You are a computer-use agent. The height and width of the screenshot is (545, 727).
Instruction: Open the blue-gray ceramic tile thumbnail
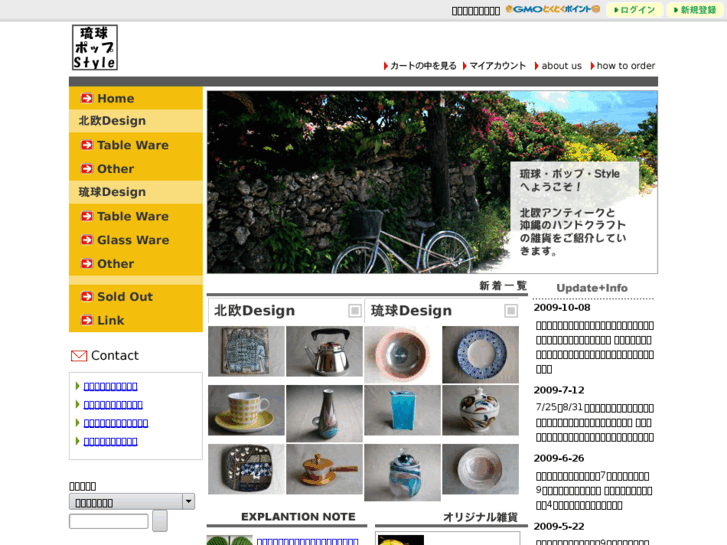pyautogui.click(x=246, y=351)
